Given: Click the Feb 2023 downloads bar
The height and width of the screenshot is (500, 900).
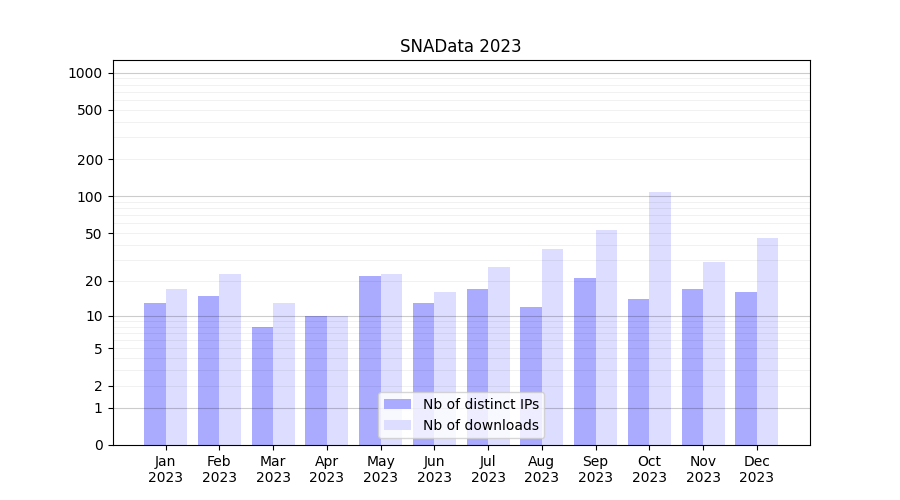Looking at the screenshot, I should (230, 359).
